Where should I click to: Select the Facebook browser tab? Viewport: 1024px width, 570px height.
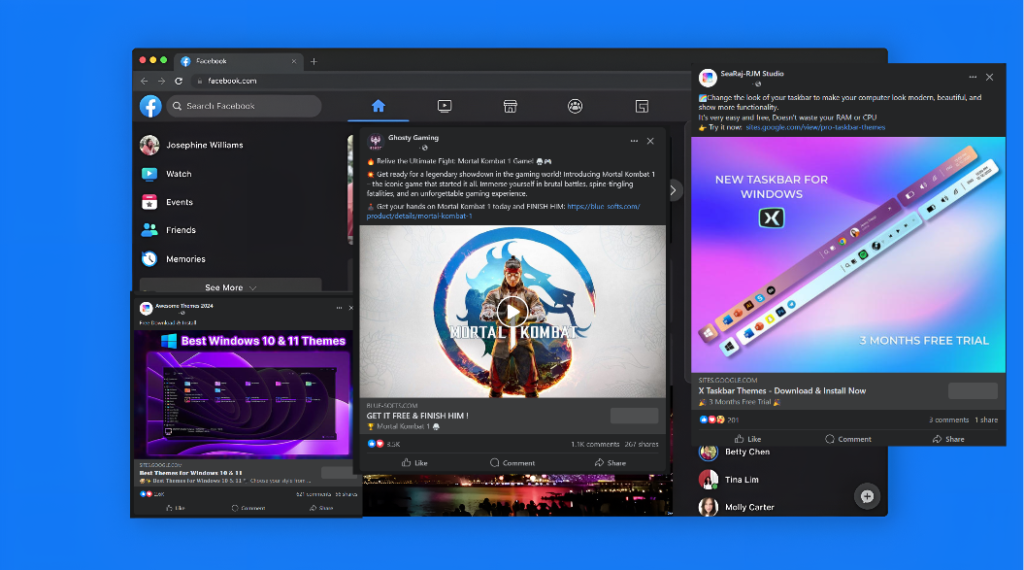(238, 61)
